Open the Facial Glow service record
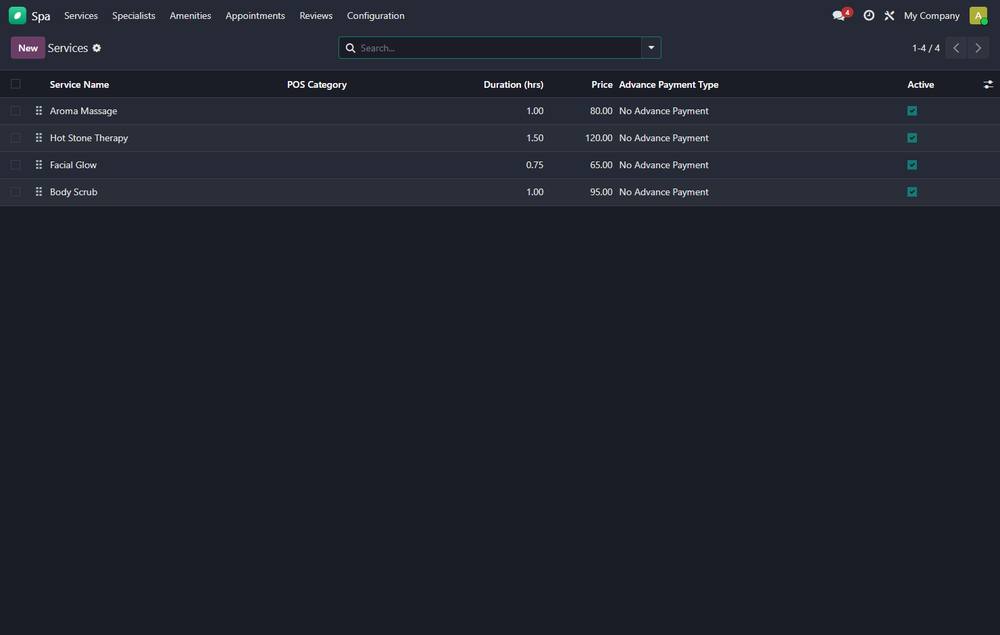 pyautogui.click(x=73, y=164)
